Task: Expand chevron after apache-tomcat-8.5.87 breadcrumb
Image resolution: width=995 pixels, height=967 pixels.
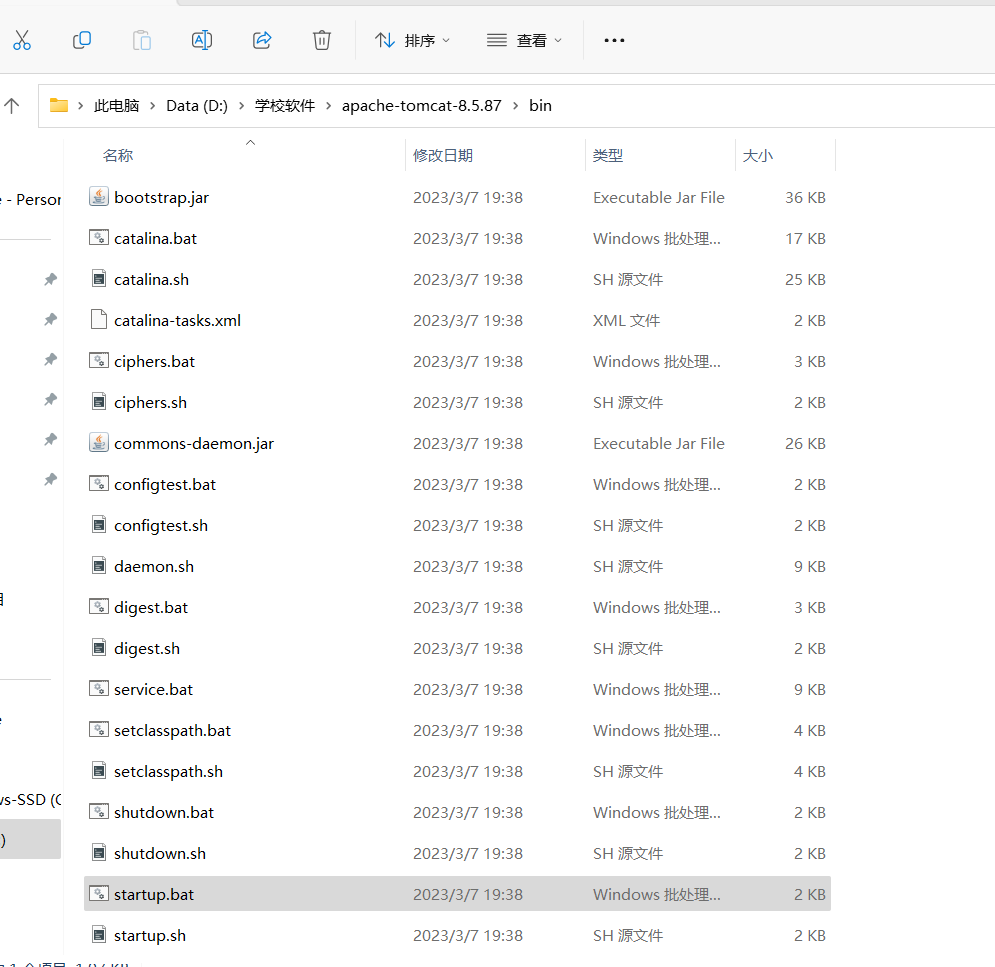Action: (x=515, y=106)
